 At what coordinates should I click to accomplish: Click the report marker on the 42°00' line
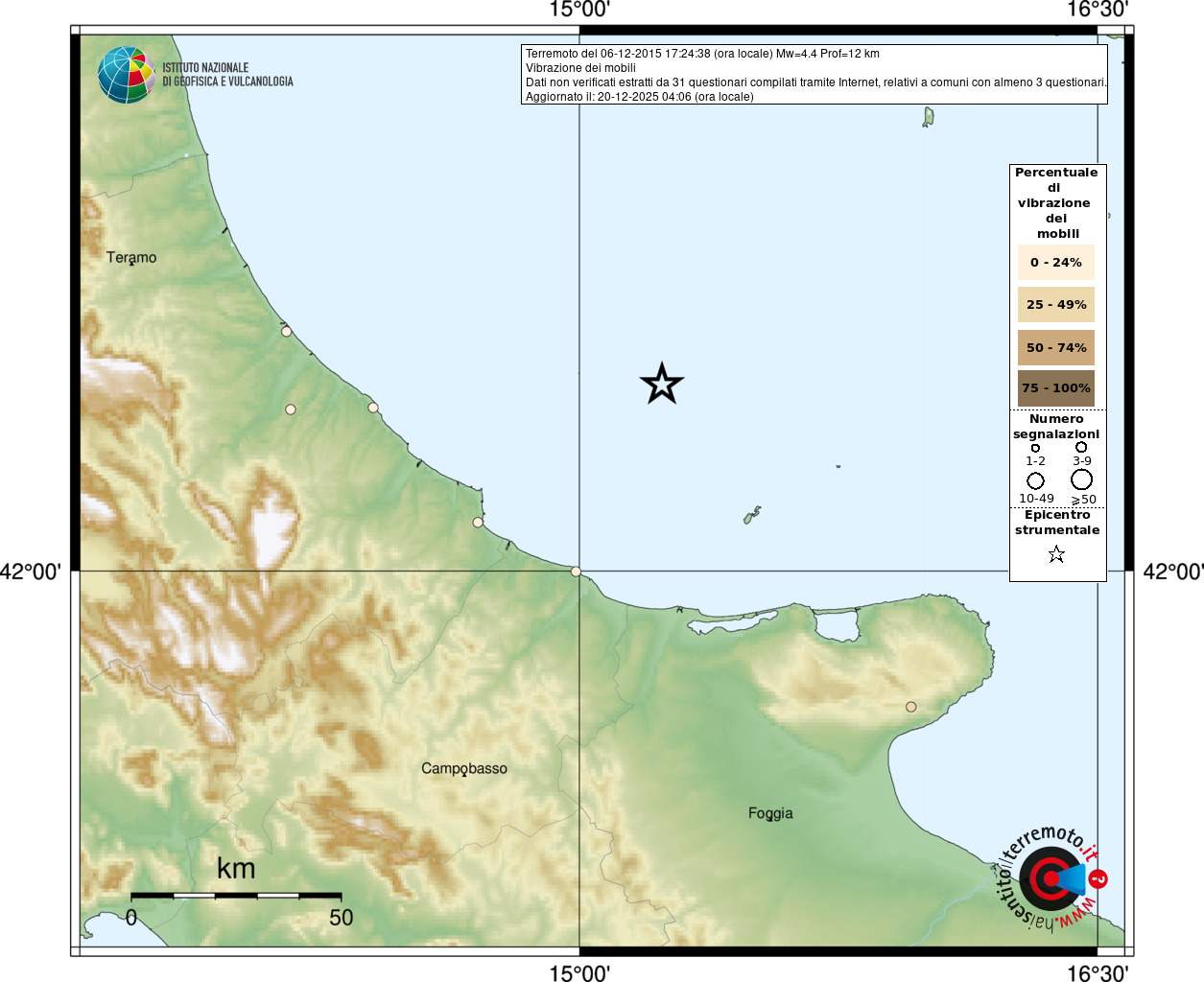pyautogui.click(x=576, y=572)
